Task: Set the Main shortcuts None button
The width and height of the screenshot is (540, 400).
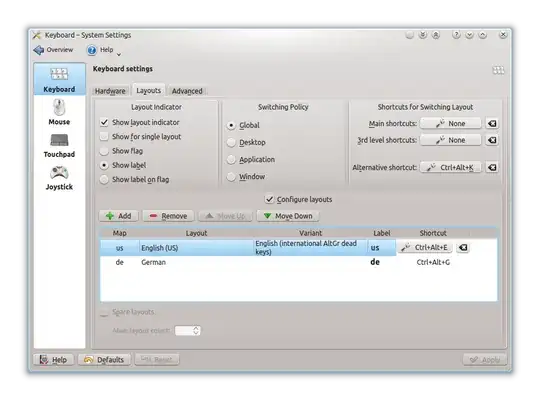Action: click(x=450, y=123)
